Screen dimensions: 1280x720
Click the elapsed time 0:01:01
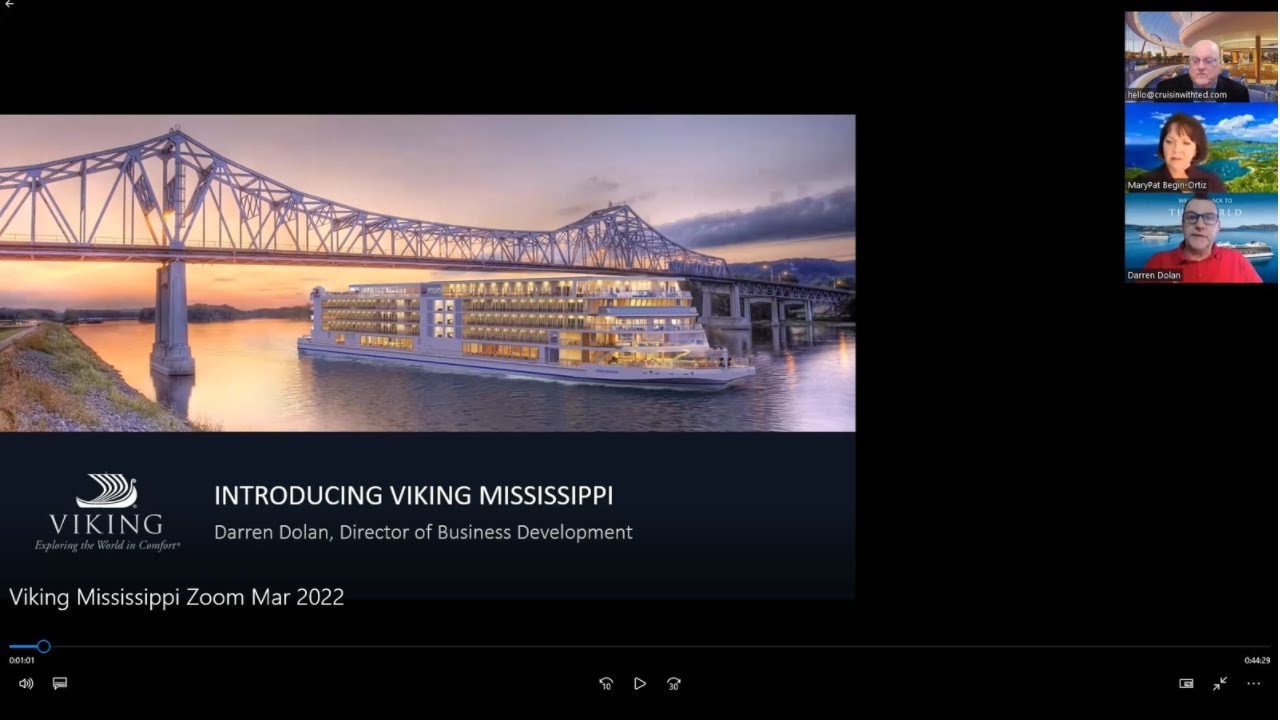[22, 660]
